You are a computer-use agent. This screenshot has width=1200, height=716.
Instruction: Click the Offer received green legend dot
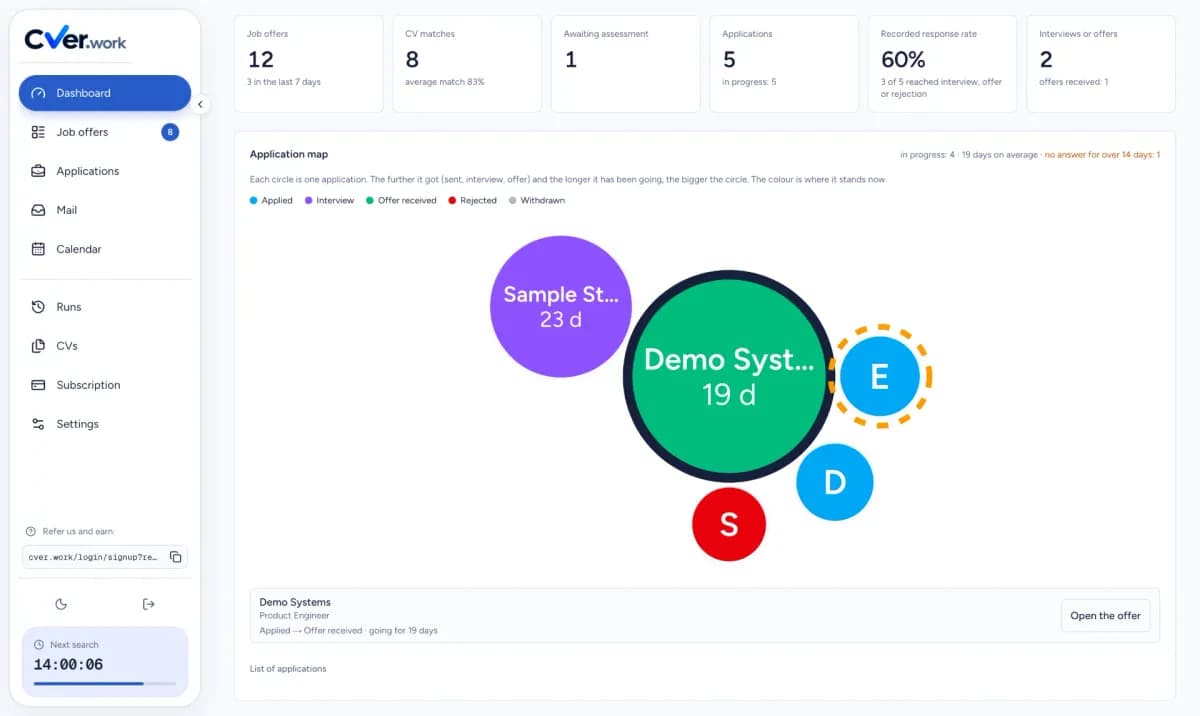370,201
